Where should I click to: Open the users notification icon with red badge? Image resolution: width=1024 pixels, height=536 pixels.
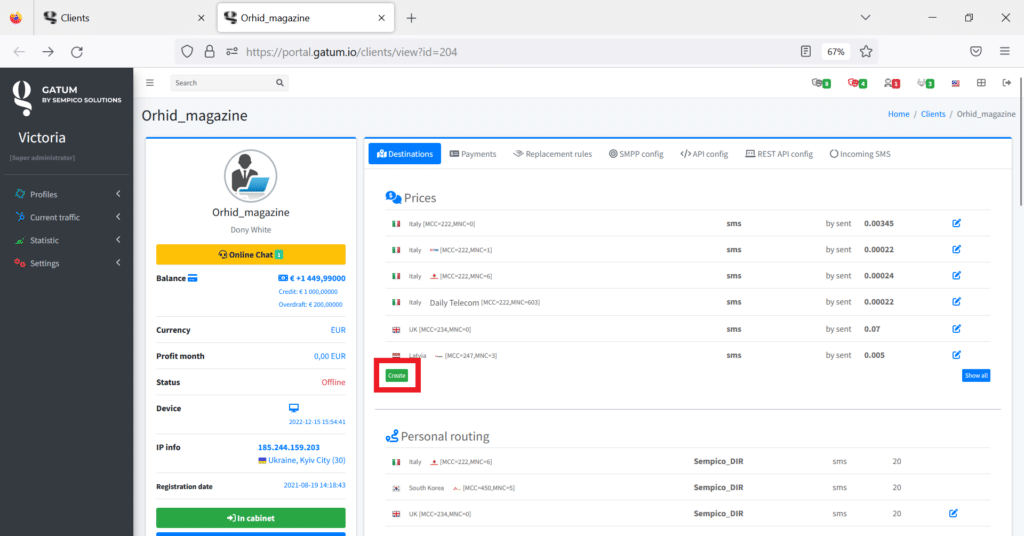tap(891, 83)
